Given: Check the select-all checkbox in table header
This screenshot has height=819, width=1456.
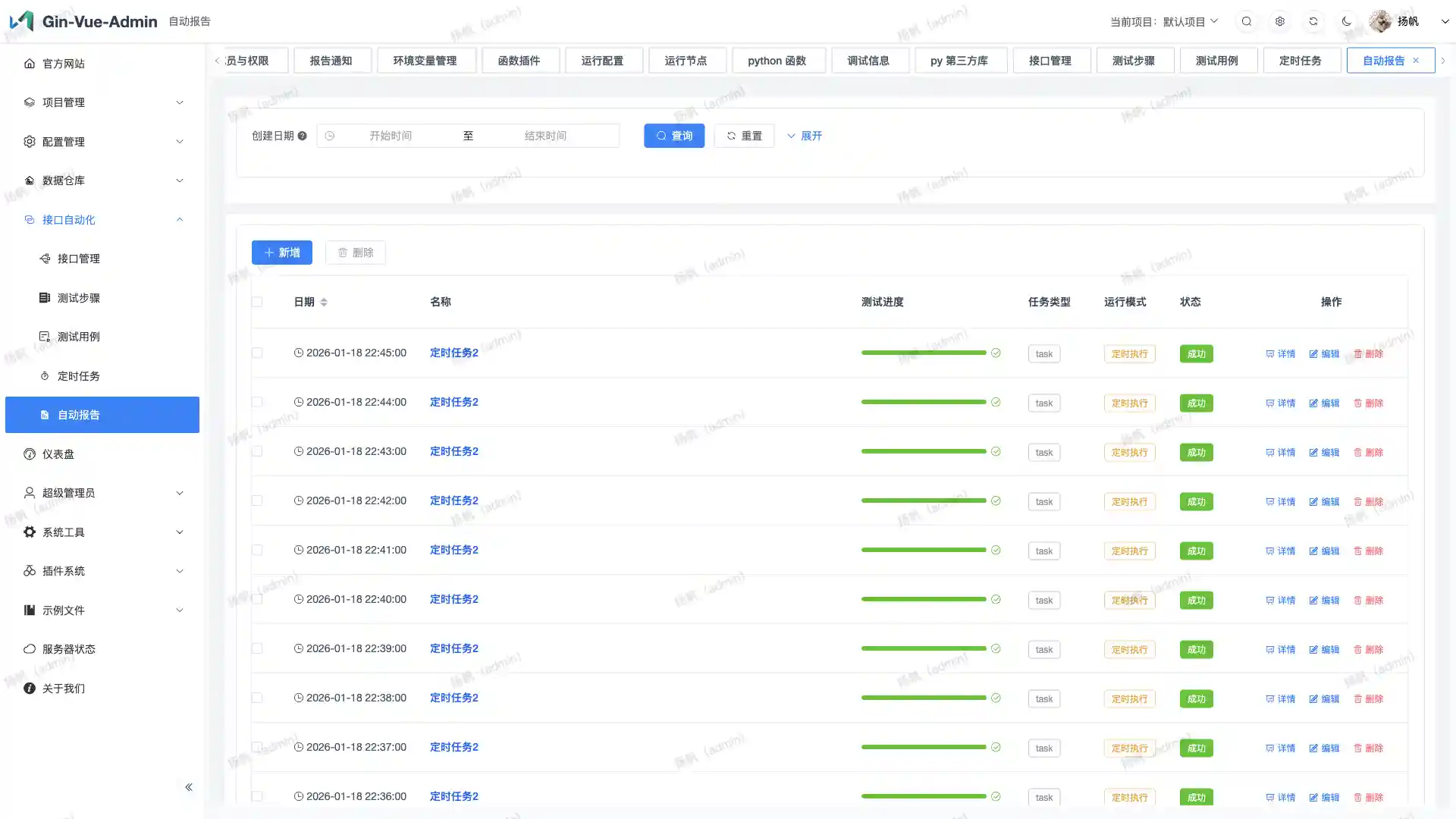Looking at the screenshot, I should pos(257,302).
